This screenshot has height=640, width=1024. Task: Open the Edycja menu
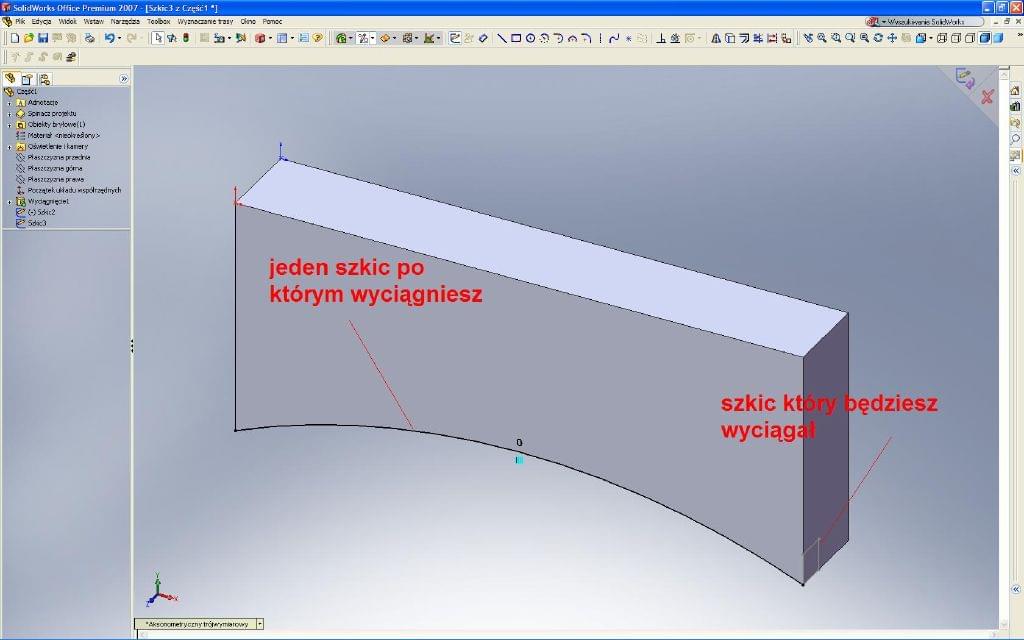coord(41,22)
